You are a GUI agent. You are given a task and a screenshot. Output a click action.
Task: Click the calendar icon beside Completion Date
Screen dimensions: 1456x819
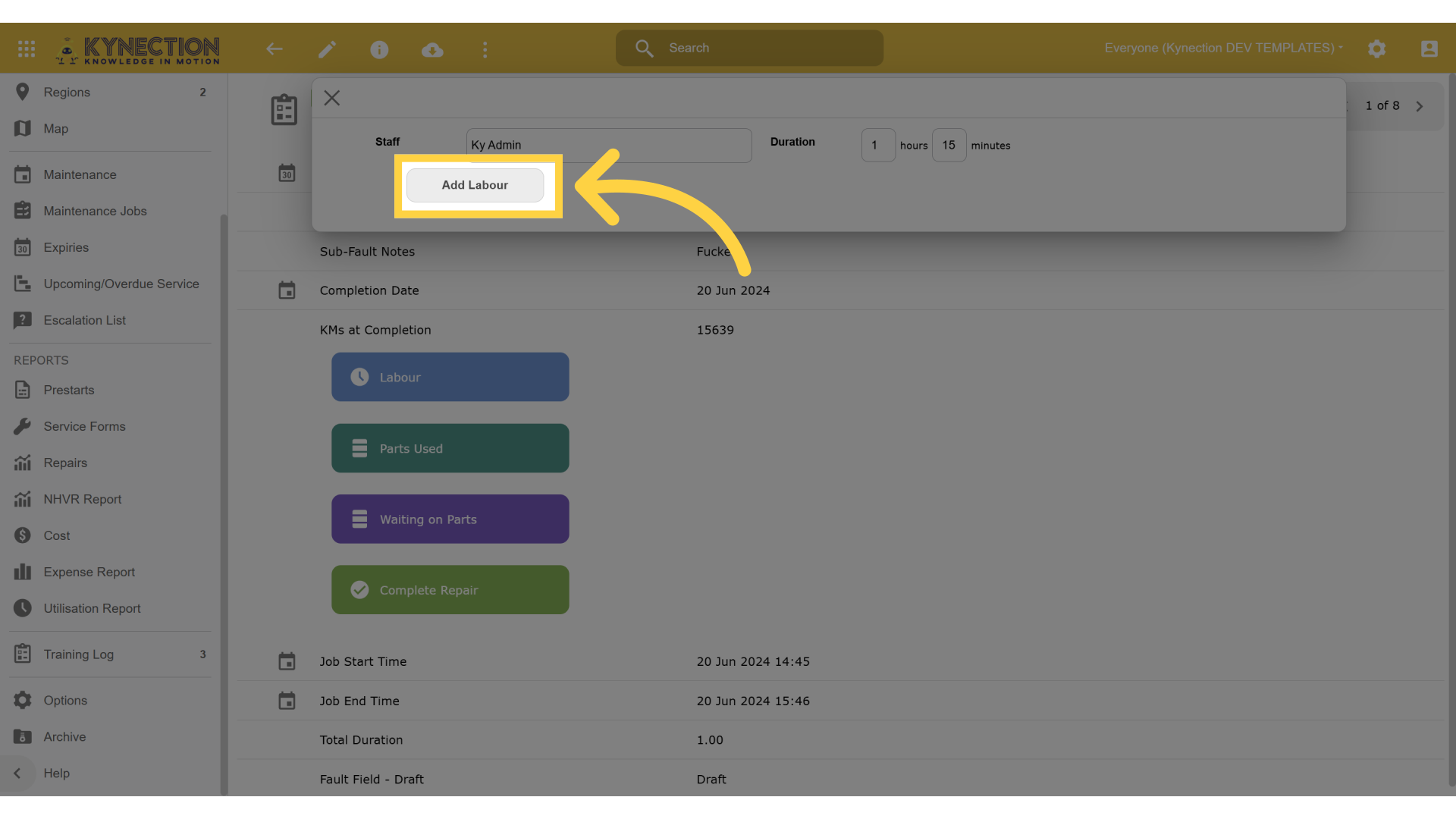287,290
